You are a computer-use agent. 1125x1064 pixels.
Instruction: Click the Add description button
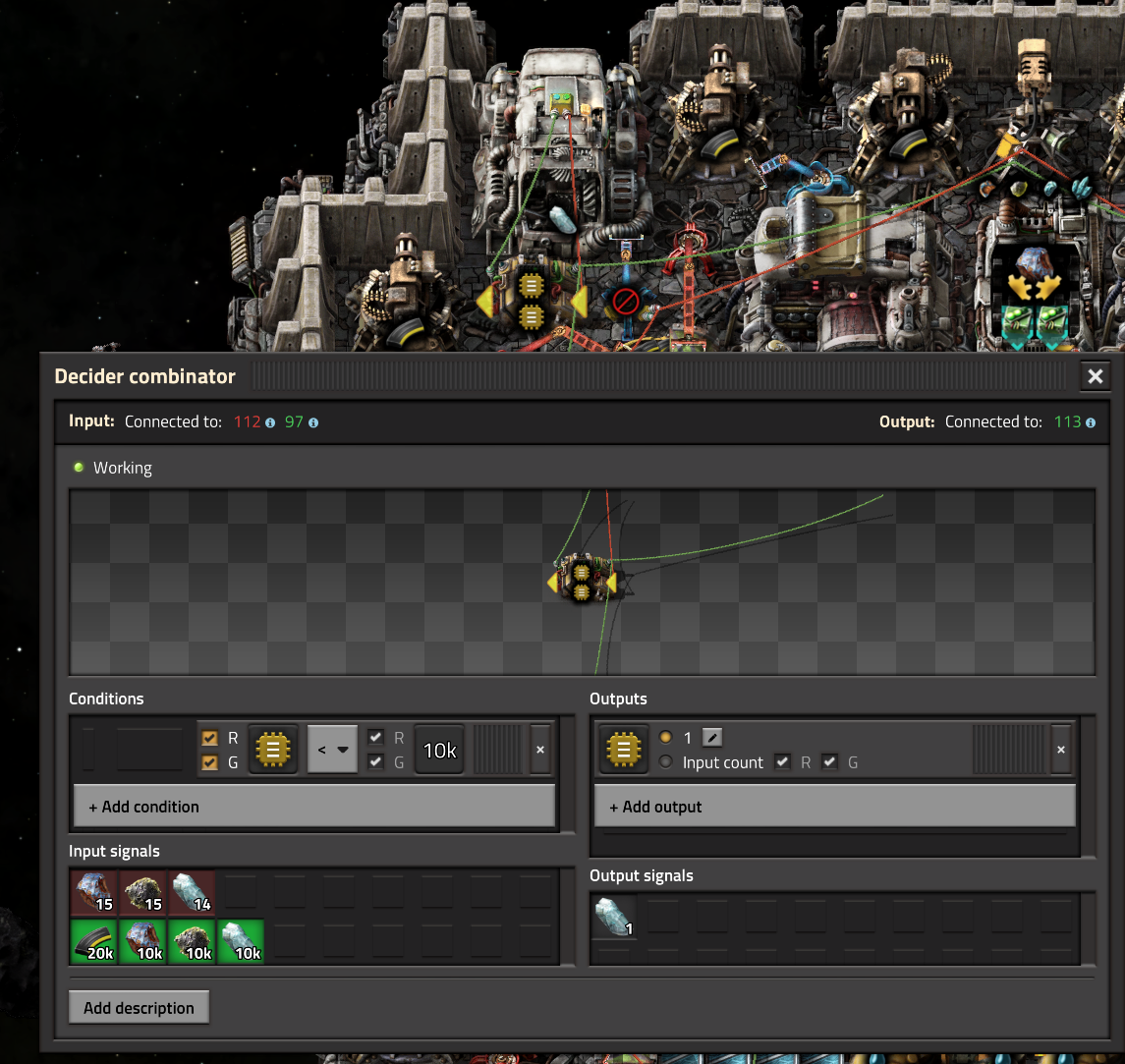click(140, 1008)
